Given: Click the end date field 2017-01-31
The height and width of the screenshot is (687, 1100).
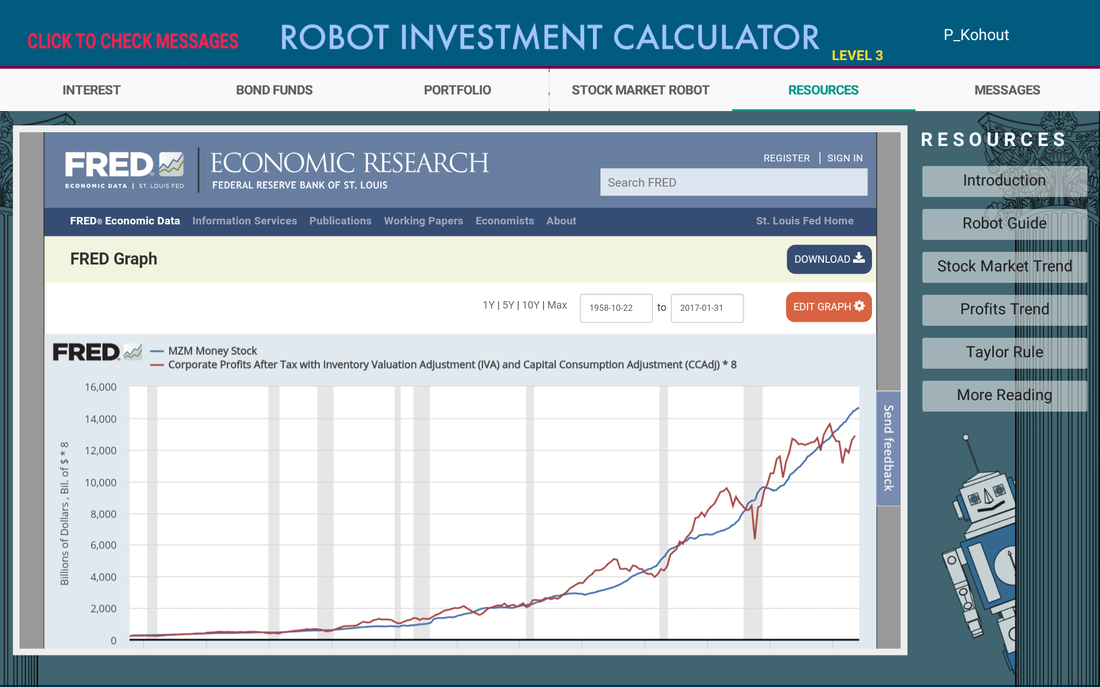Looking at the screenshot, I should coord(707,308).
